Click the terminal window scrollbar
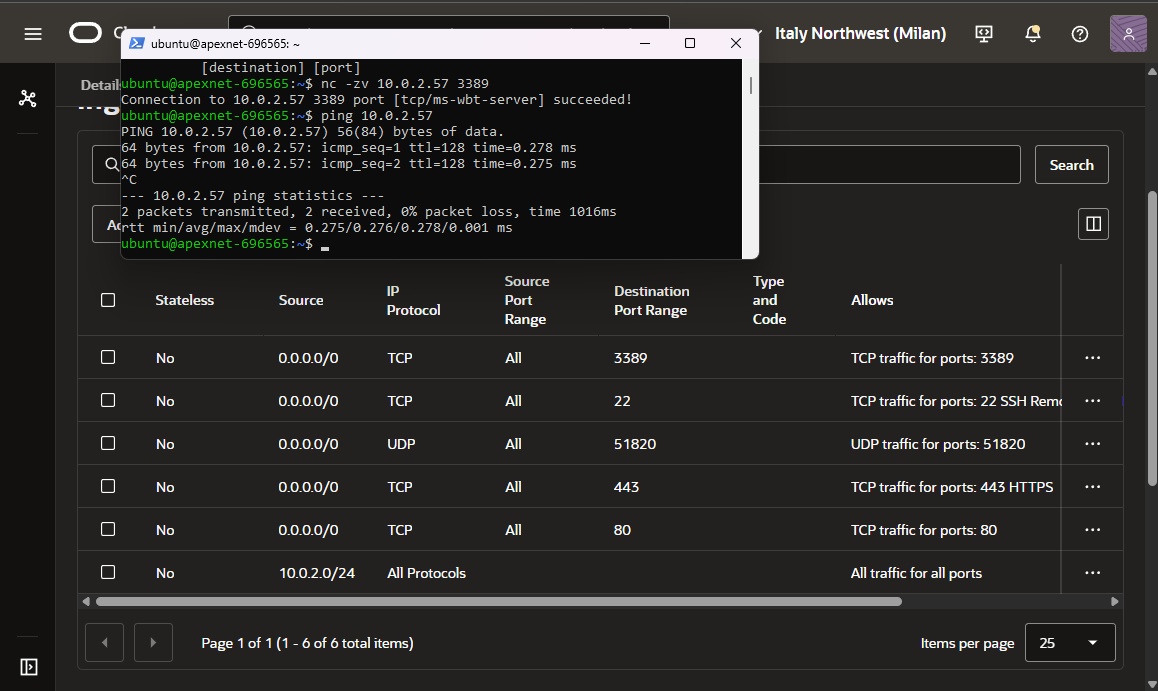This screenshot has width=1158, height=691. tap(750, 85)
